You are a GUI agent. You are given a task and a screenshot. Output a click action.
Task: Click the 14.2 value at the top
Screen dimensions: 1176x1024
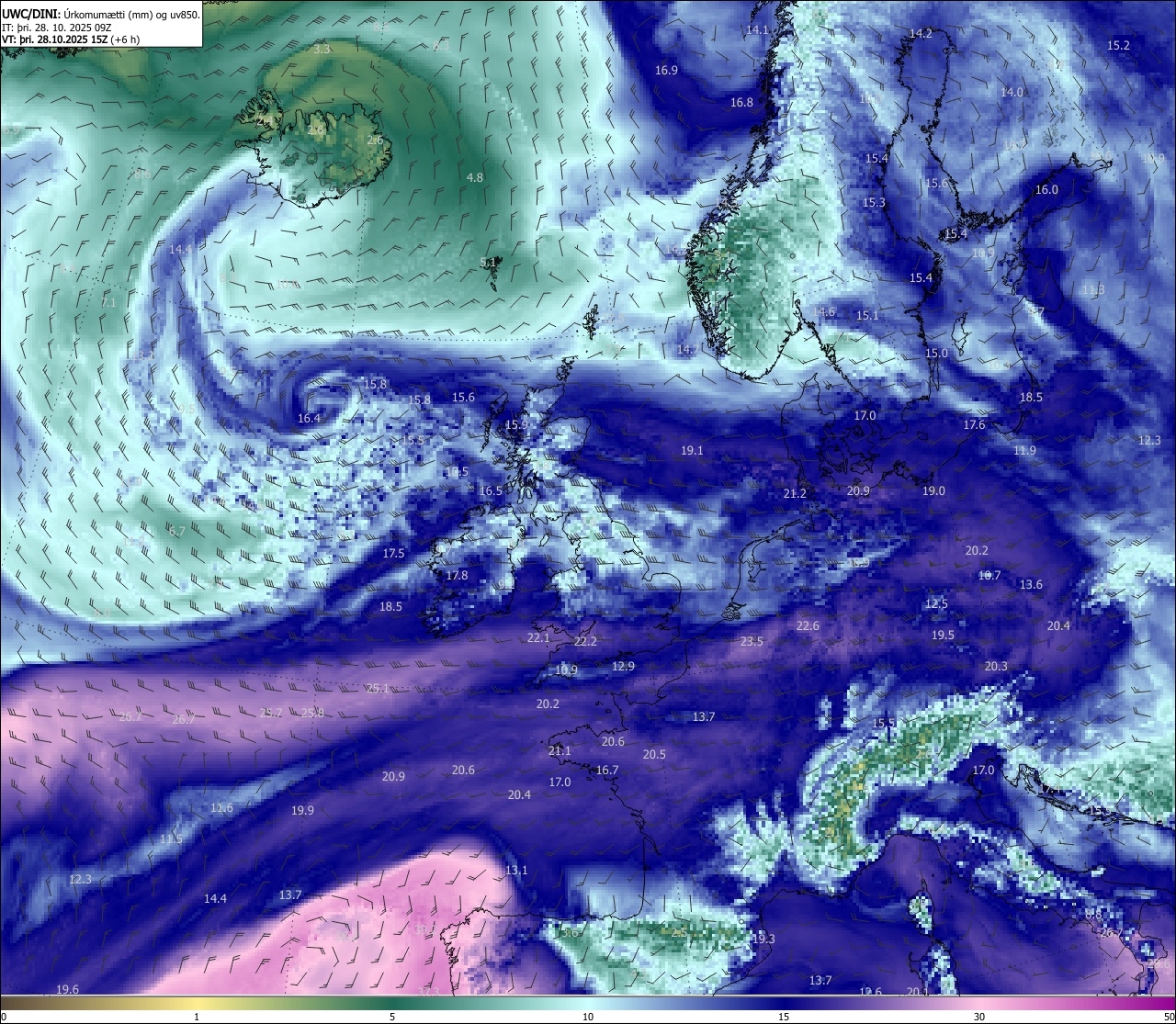tap(921, 34)
